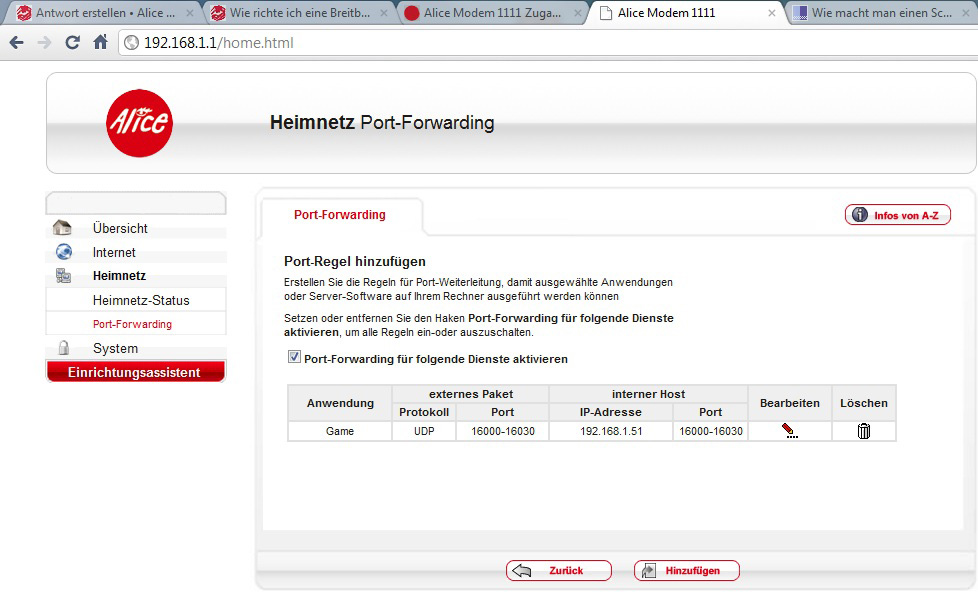The image size is (978, 599).
Task: Open the Heimnetz-Status submenu item
Action: point(141,300)
